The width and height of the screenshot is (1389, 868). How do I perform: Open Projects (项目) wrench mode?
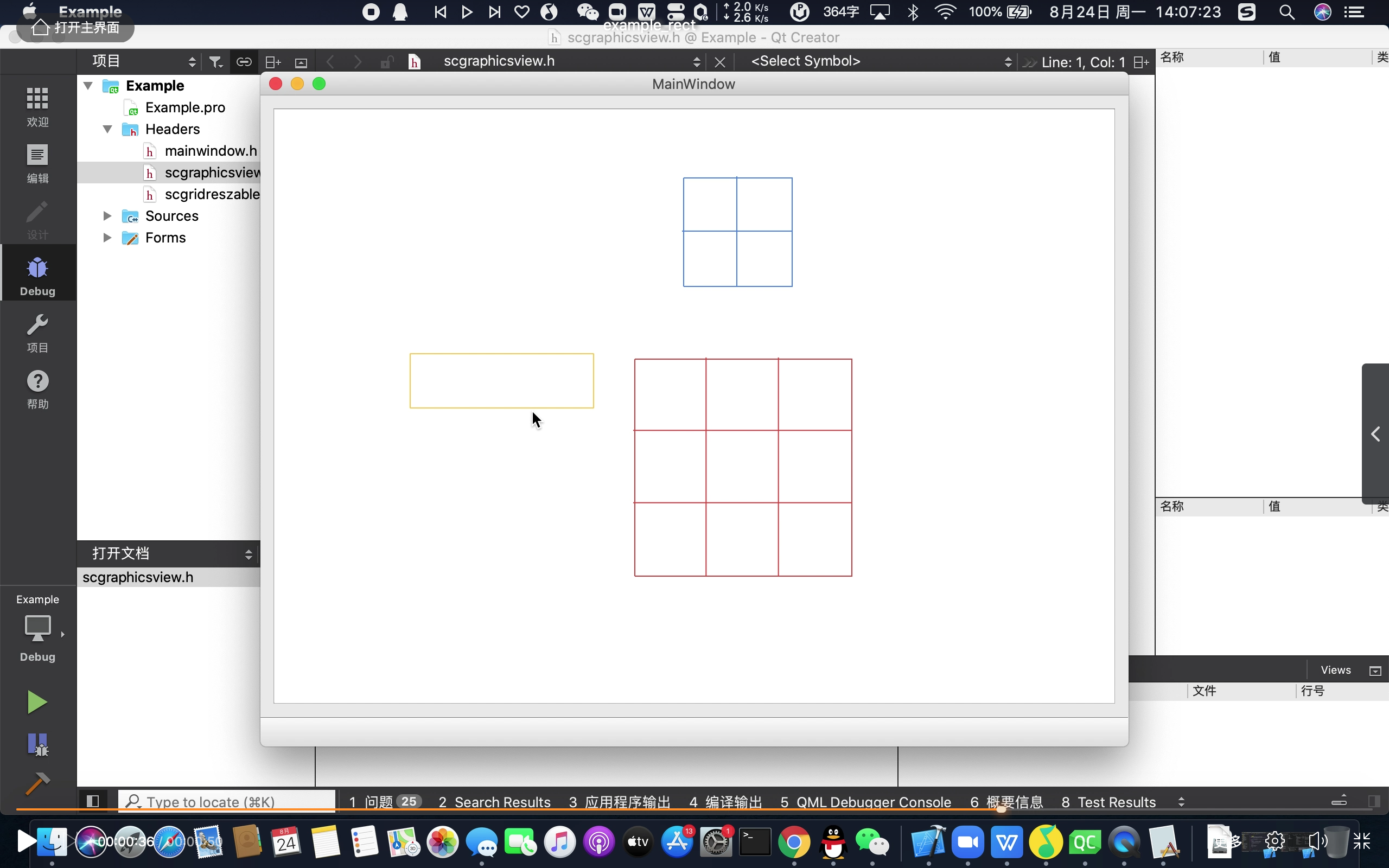(37, 333)
